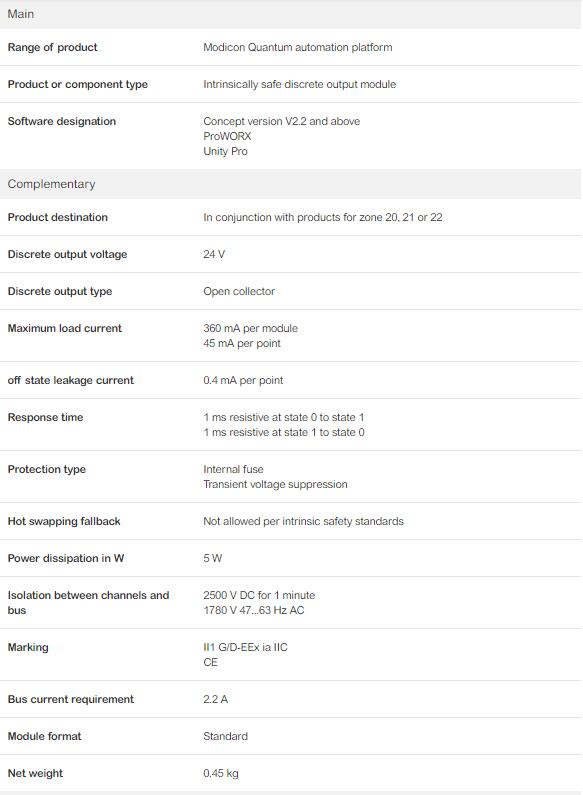Select Intrinsically safe discrete output module value
This screenshot has height=795, width=583.
(x=300, y=84)
